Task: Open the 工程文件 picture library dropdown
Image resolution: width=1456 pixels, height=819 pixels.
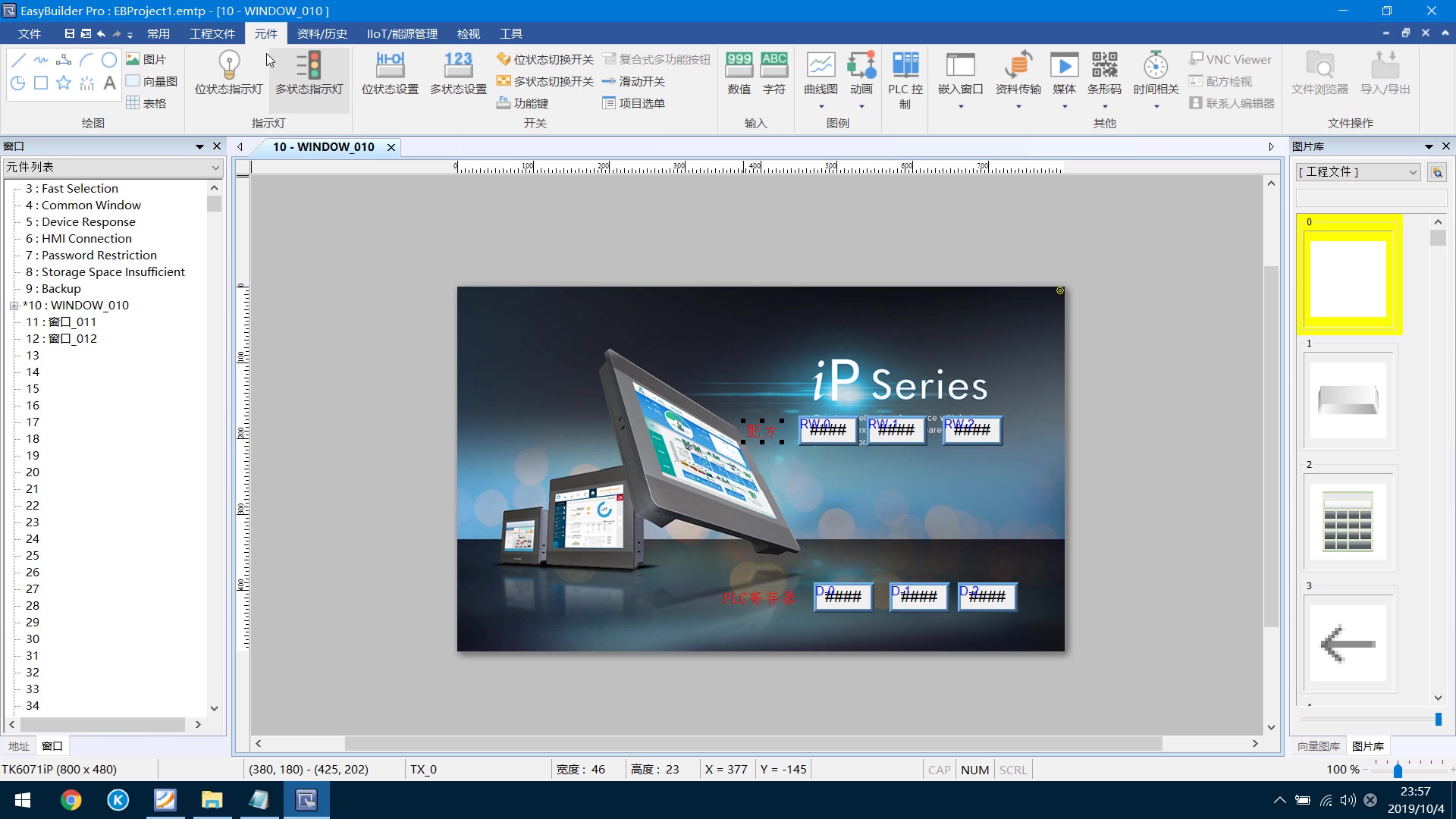Action: [1357, 172]
